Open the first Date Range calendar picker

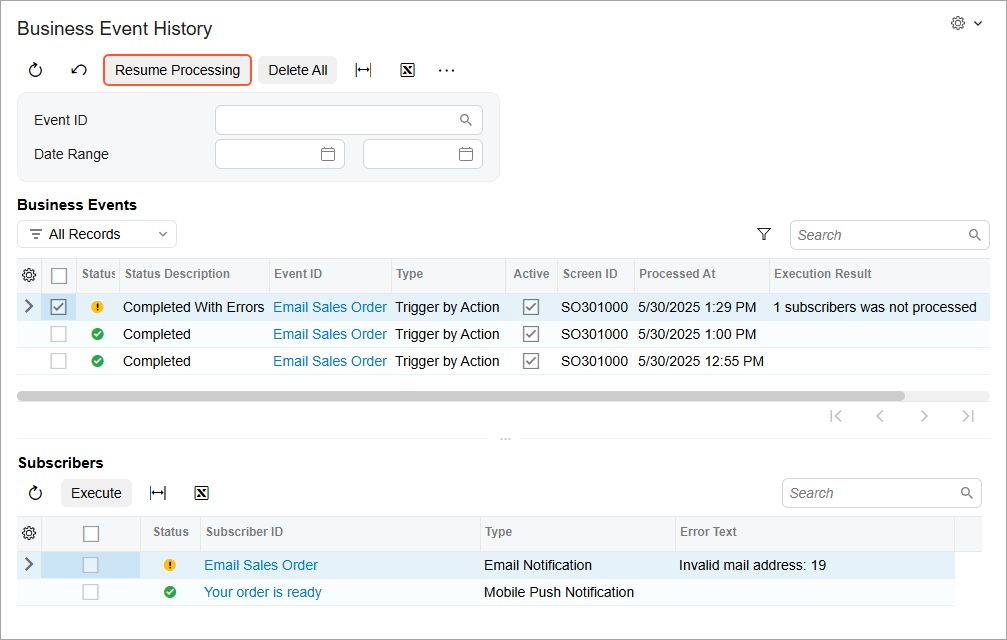tap(327, 154)
